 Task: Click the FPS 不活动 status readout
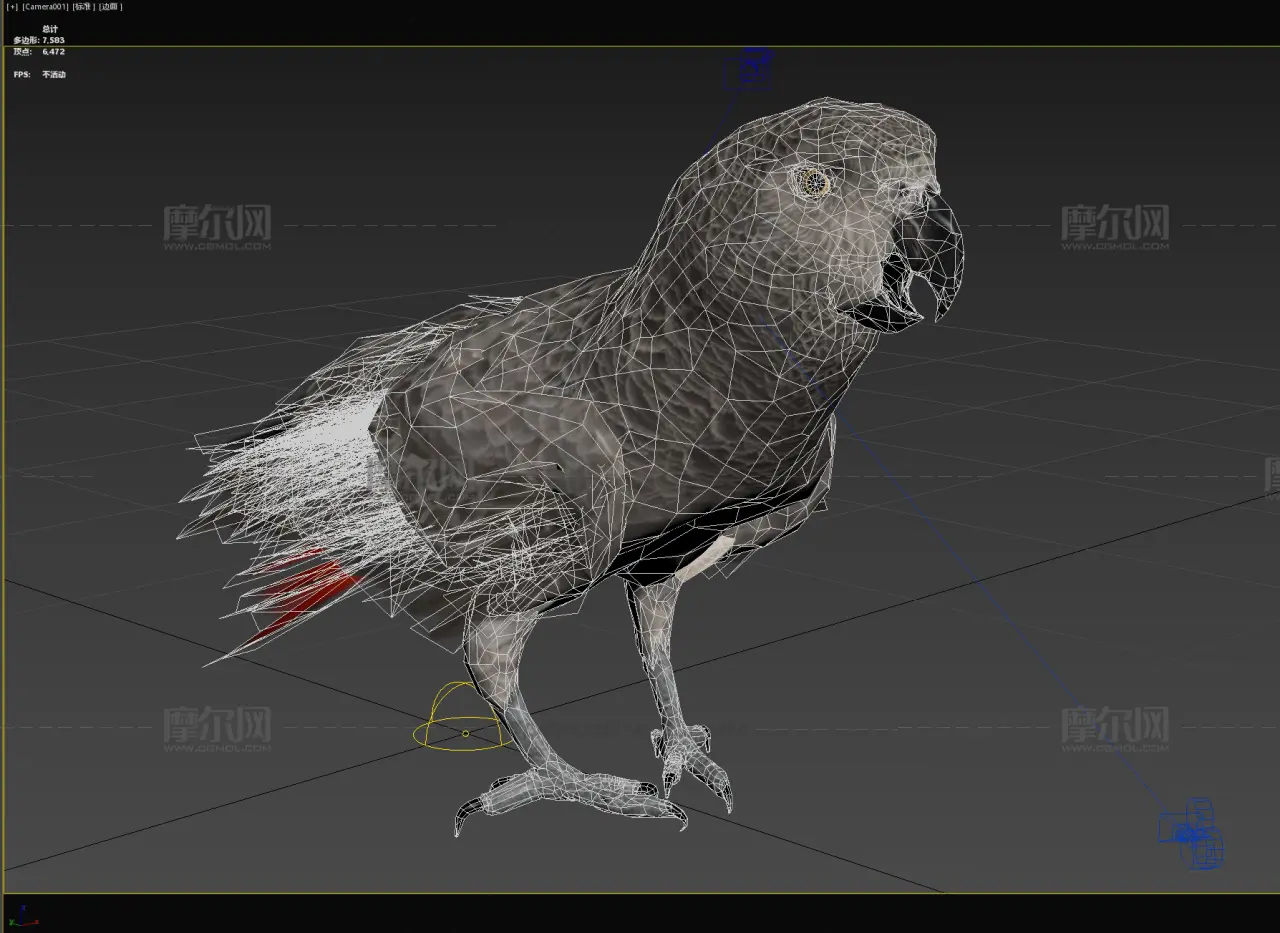click(x=39, y=75)
